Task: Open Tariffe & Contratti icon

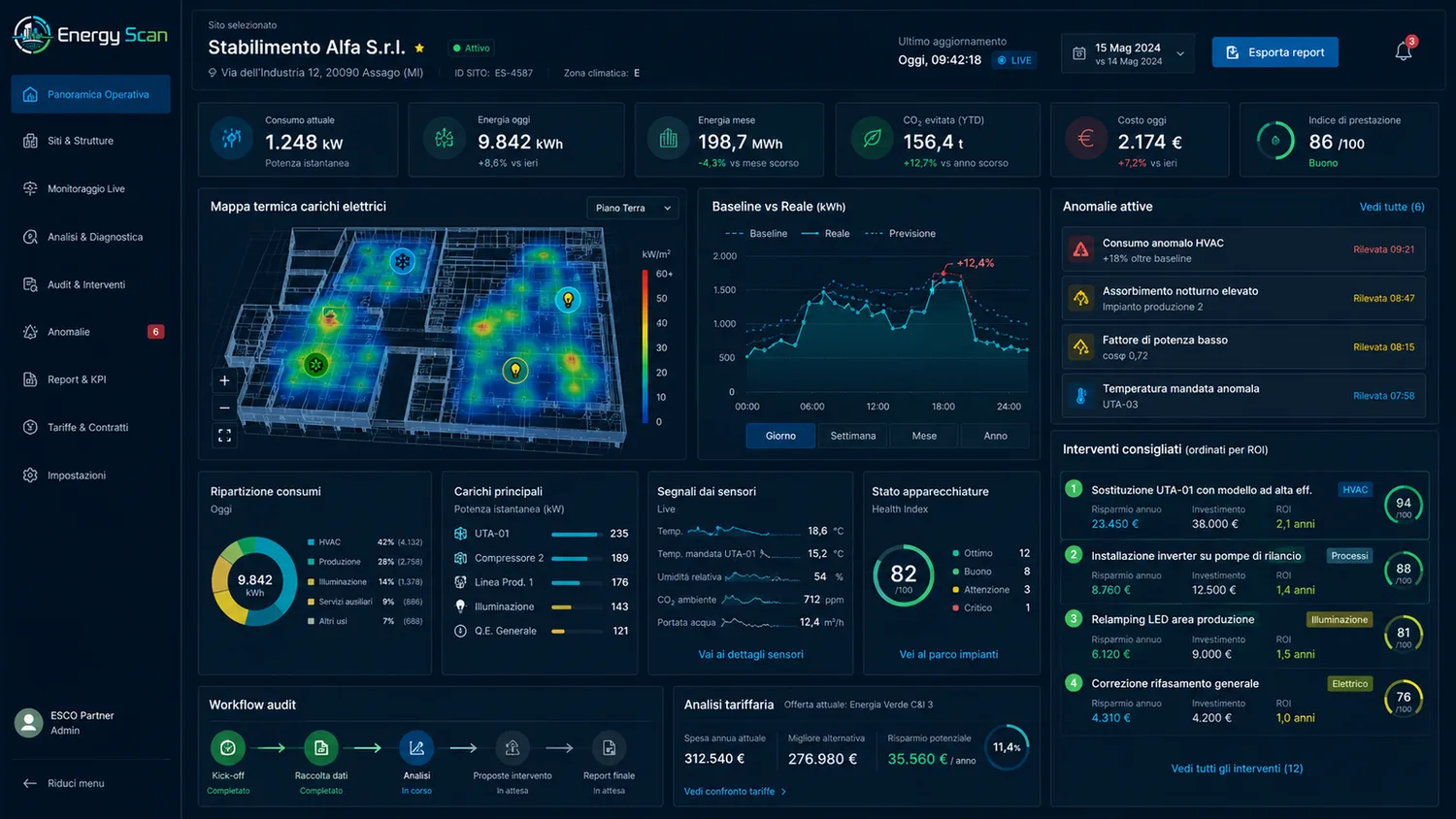Action: click(30, 427)
